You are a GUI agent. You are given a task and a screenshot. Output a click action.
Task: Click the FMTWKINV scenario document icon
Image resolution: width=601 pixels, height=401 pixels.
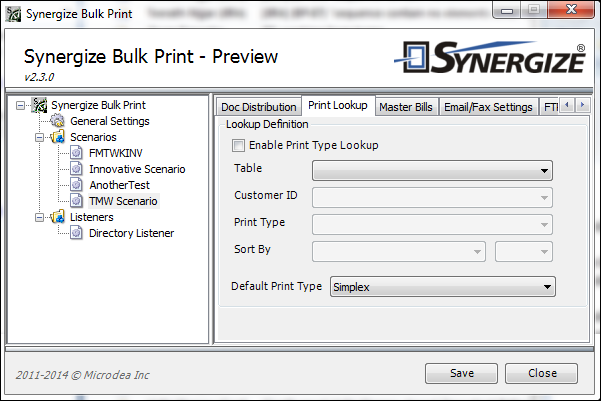click(76, 153)
